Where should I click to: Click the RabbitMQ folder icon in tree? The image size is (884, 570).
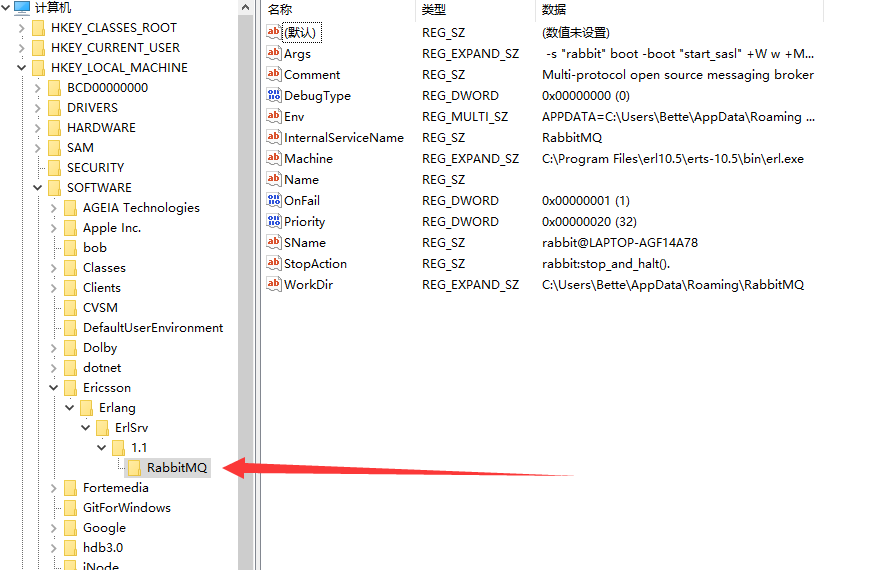click(134, 467)
